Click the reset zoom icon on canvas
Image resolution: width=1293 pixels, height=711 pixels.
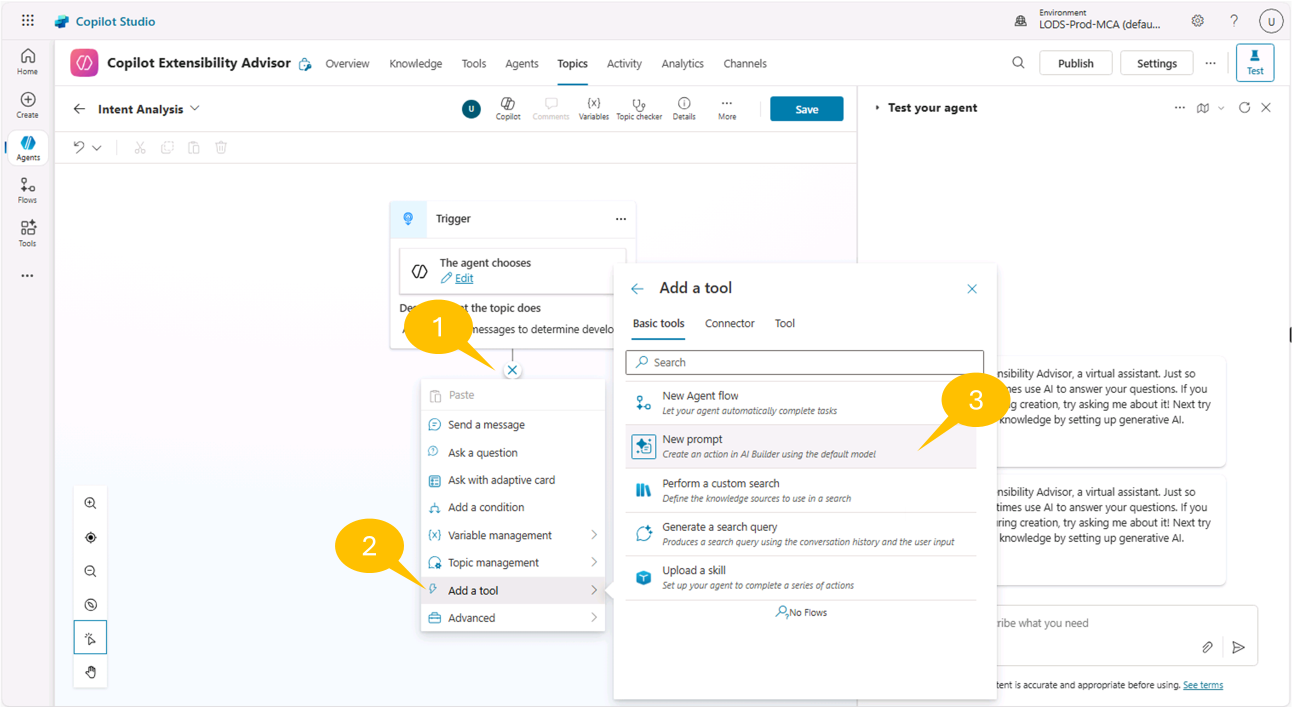[x=90, y=605]
